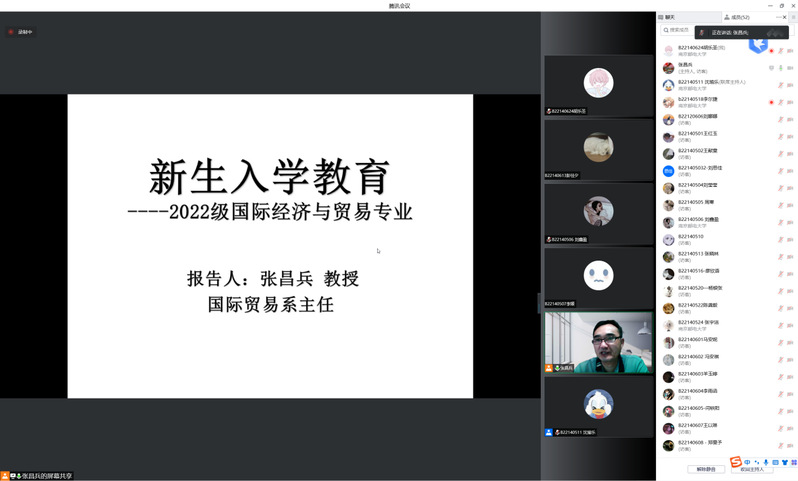
Task: Click the magnifier icon in member search
Action: pyautogui.click(x=665, y=30)
